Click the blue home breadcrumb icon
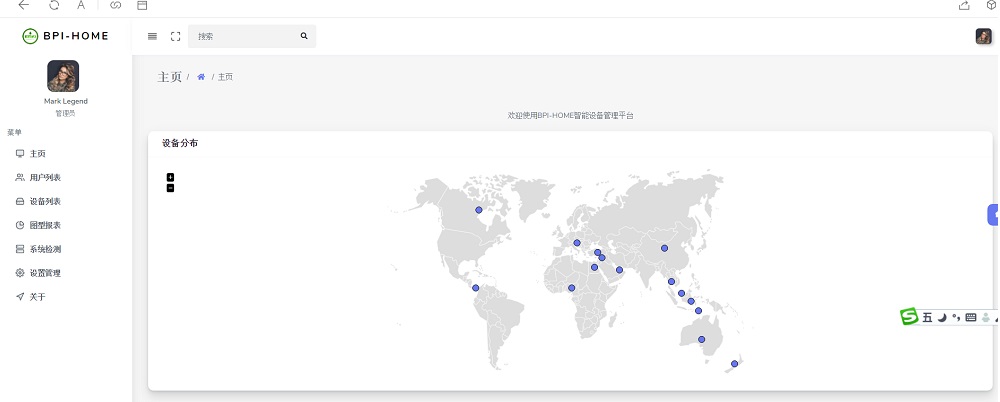 click(201, 77)
